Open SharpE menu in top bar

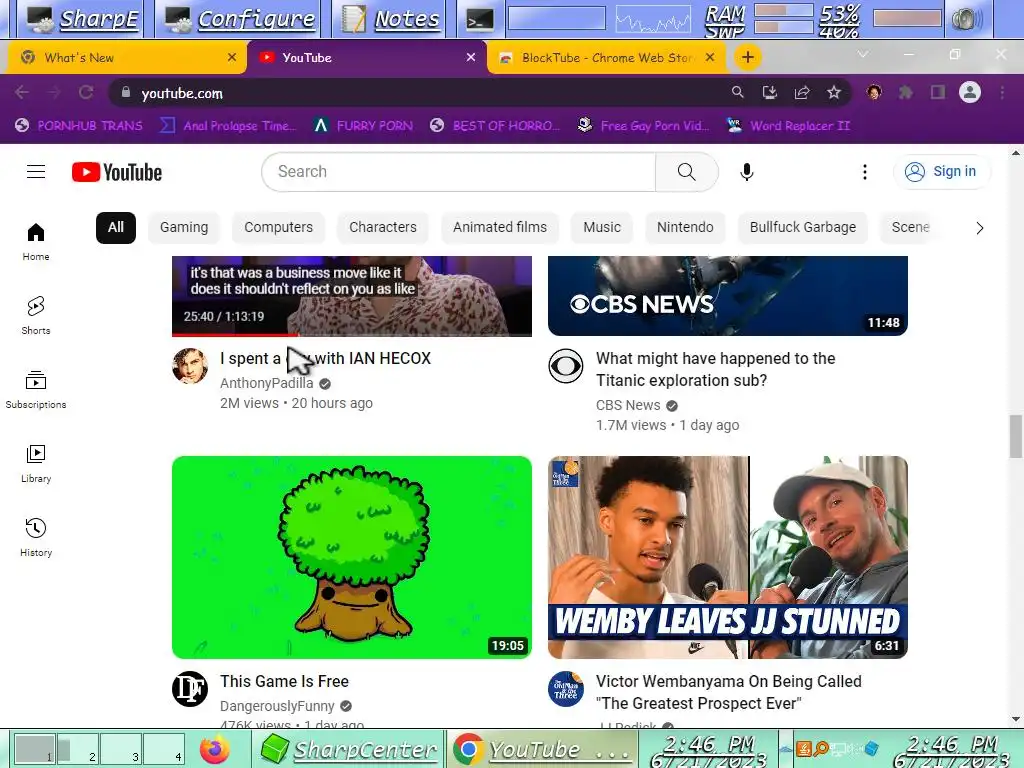click(x=84, y=20)
